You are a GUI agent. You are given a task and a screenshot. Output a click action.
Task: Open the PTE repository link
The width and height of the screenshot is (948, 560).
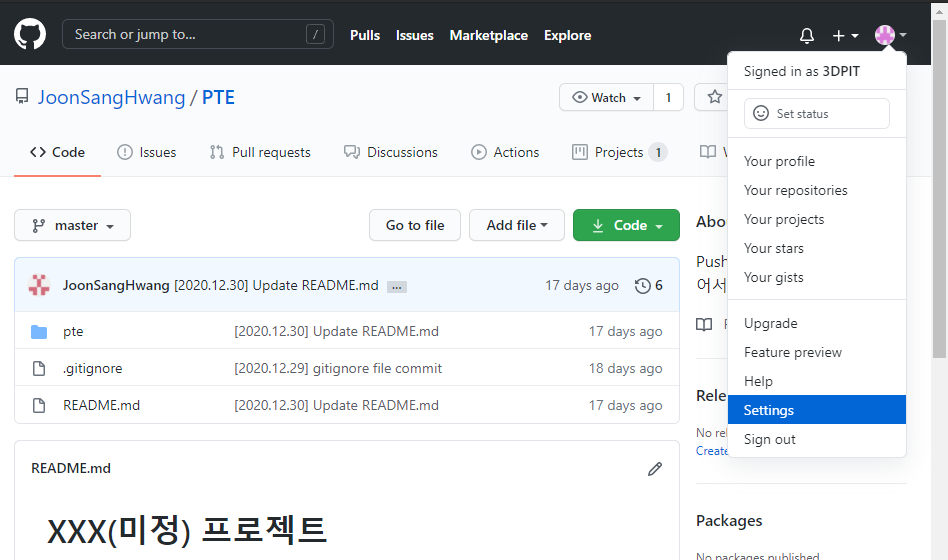pyautogui.click(x=218, y=97)
